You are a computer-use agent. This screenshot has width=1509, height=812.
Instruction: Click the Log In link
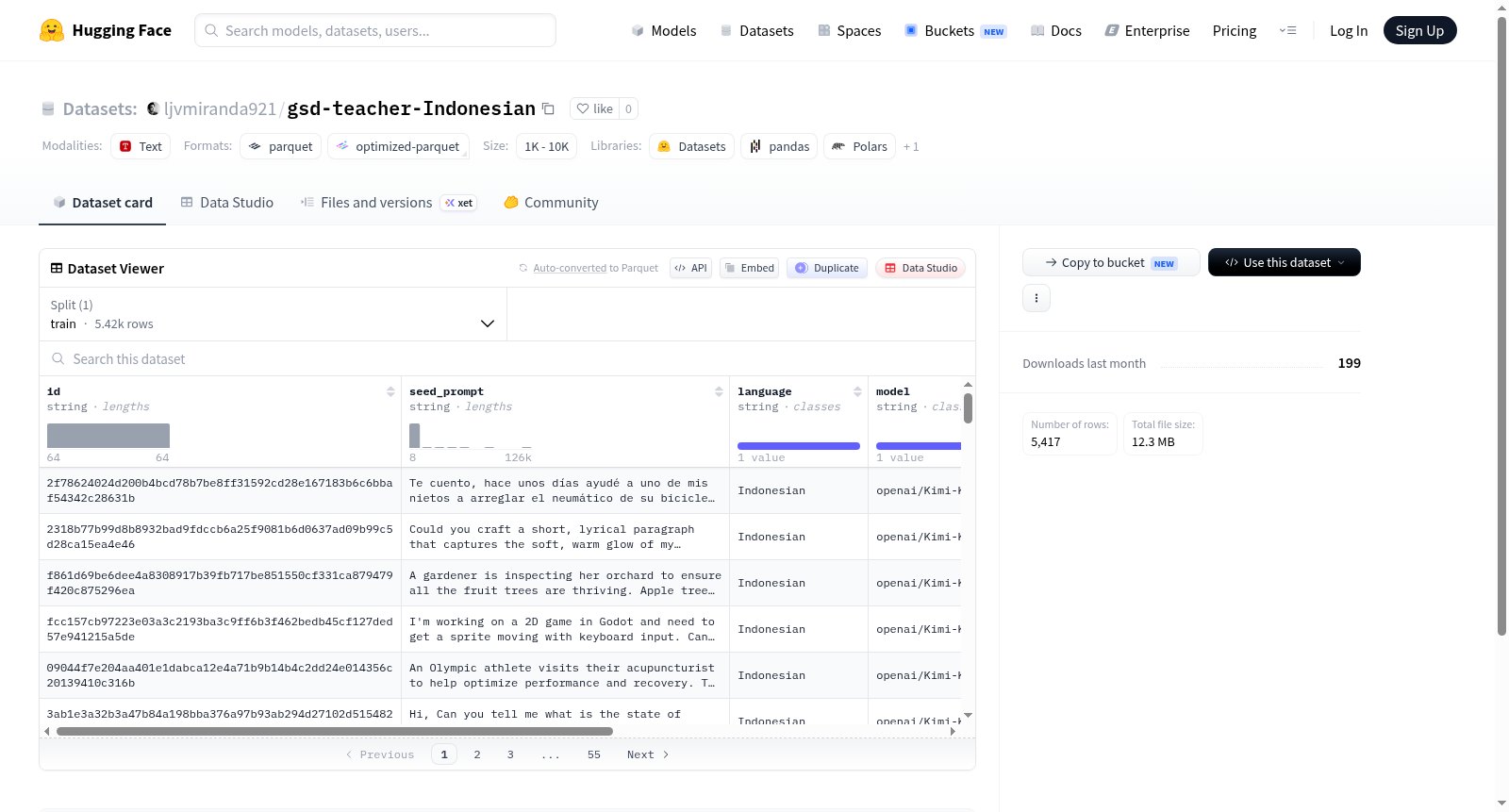[1349, 30]
